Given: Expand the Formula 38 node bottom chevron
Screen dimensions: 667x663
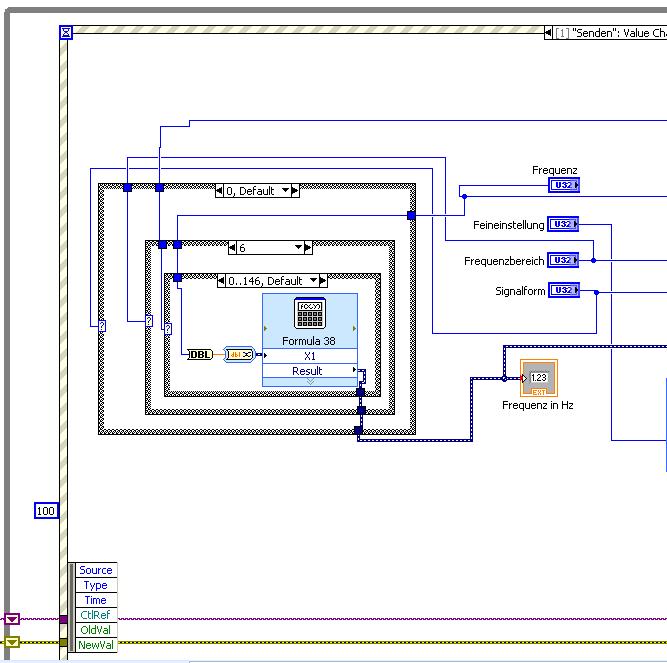Looking at the screenshot, I should [x=310, y=382].
